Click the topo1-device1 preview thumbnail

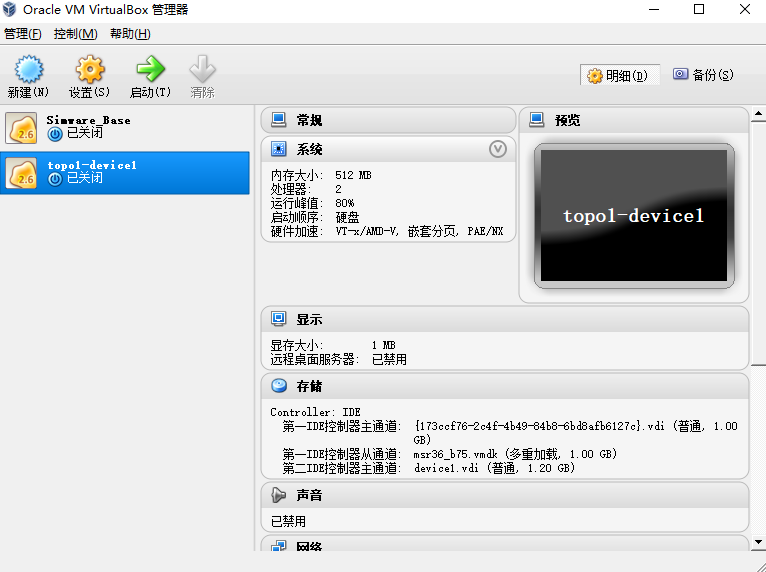coord(633,215)
